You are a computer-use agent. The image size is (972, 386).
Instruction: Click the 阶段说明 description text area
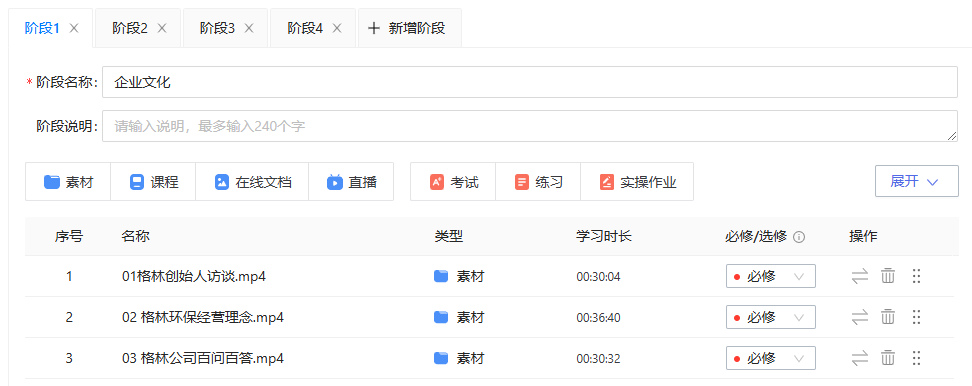coord(530,126)
